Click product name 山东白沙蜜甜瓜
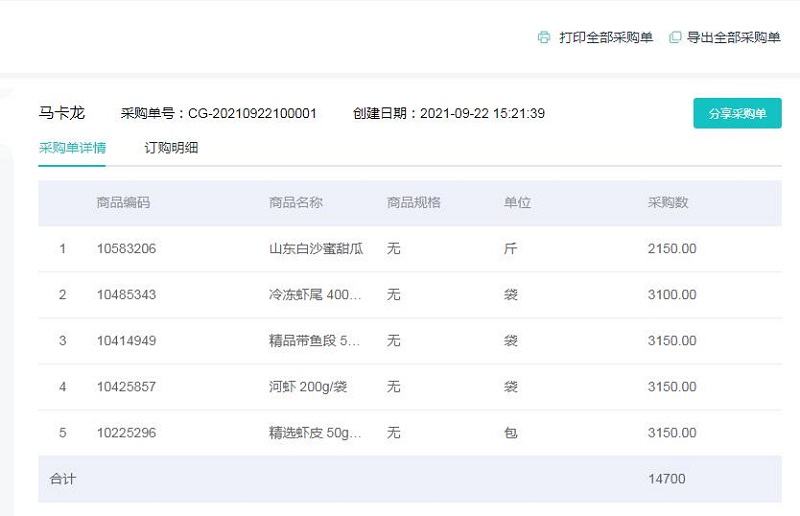800x516 pixels. point(316,249)
